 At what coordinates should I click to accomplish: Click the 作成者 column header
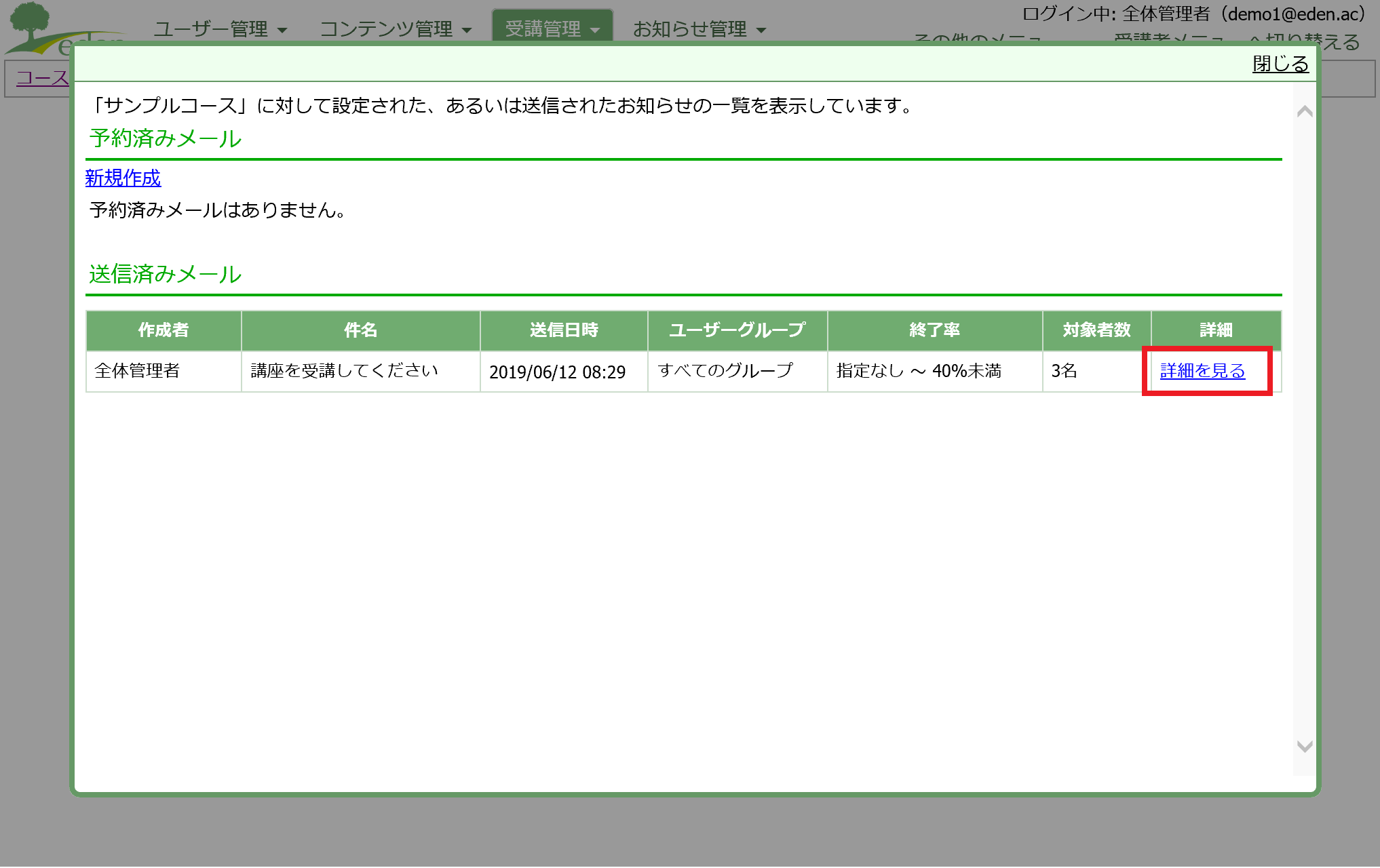164,330
